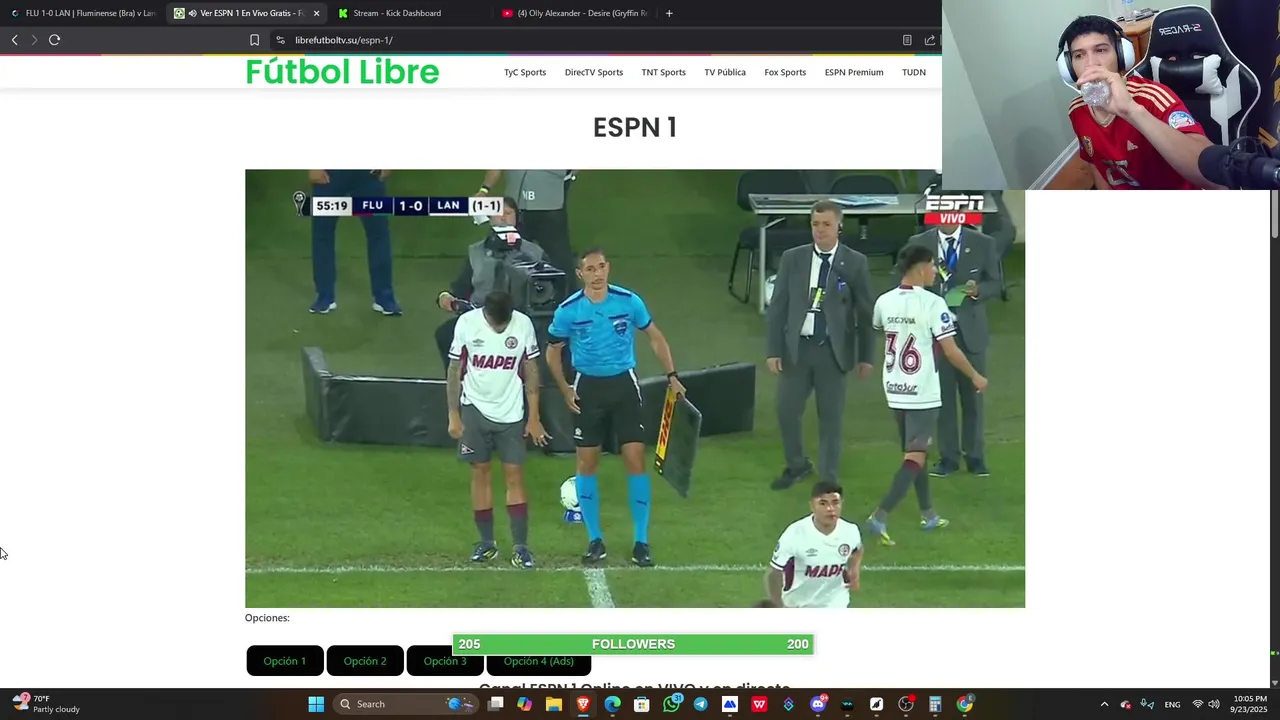This screenshot has height=720, width=1280.
Task: Click the taskbar Search box
Action: coord(406,704)
